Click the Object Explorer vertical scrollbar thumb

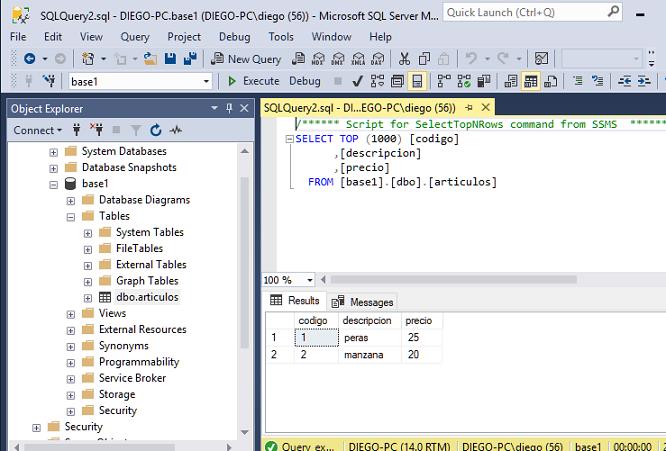tap(245, 262)
